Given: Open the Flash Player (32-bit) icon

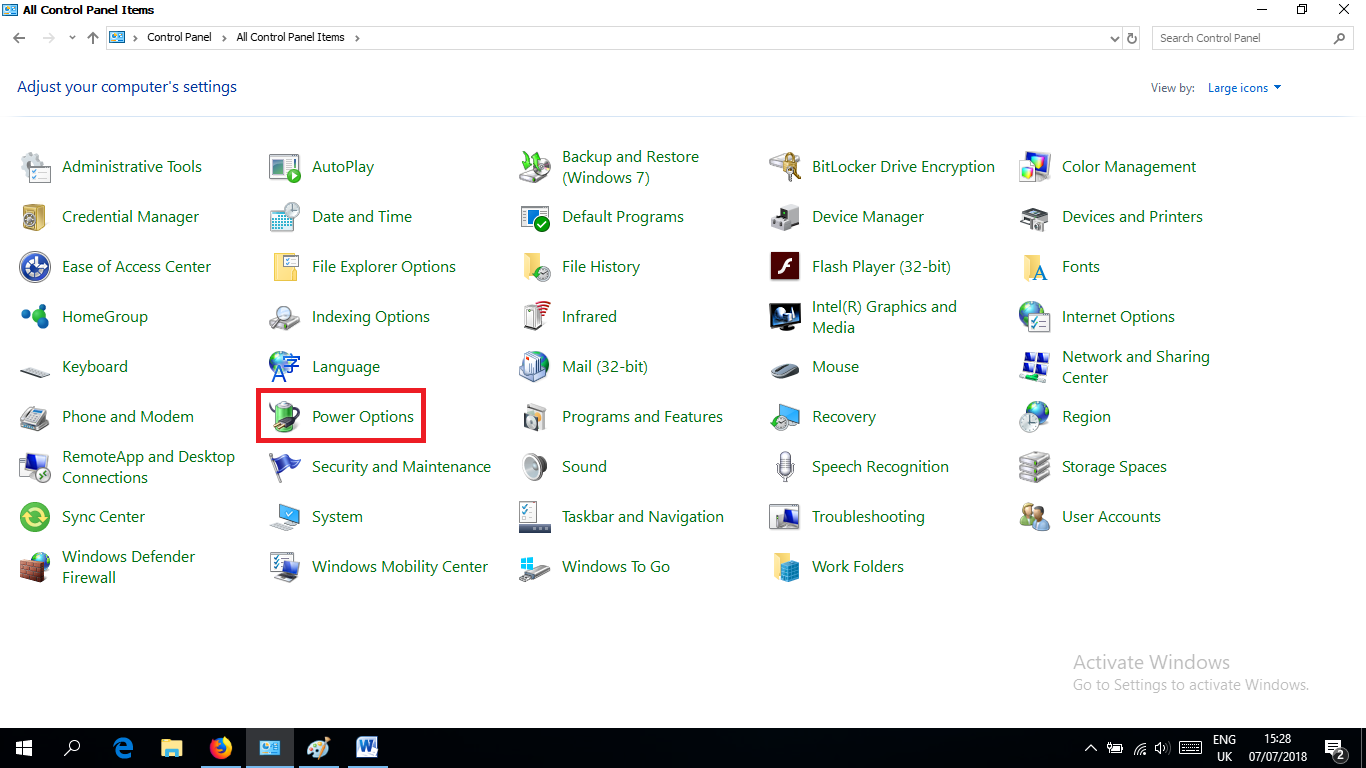Looking at the screenshot, I should pos(785,267).
